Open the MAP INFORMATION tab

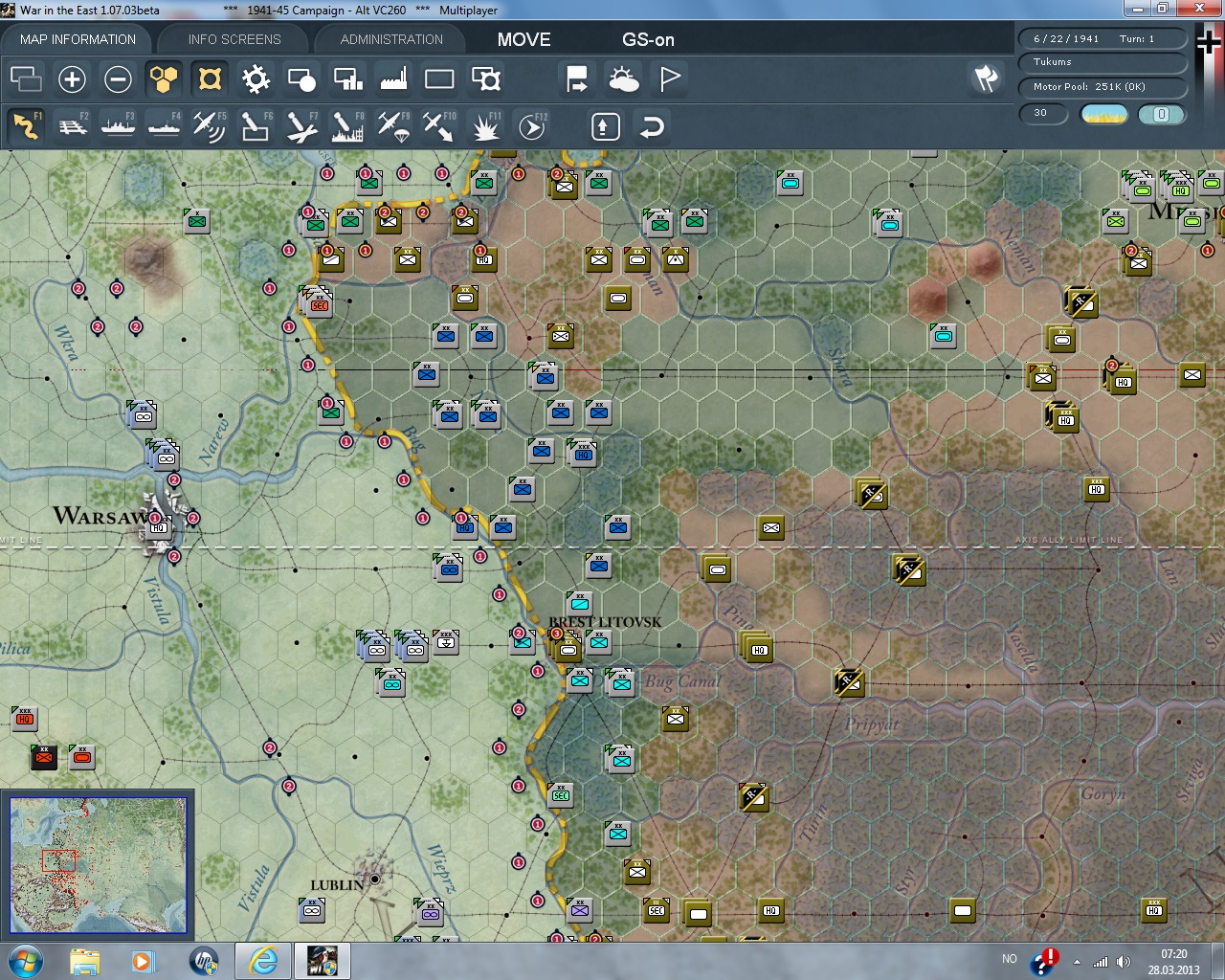pos(78,39)
